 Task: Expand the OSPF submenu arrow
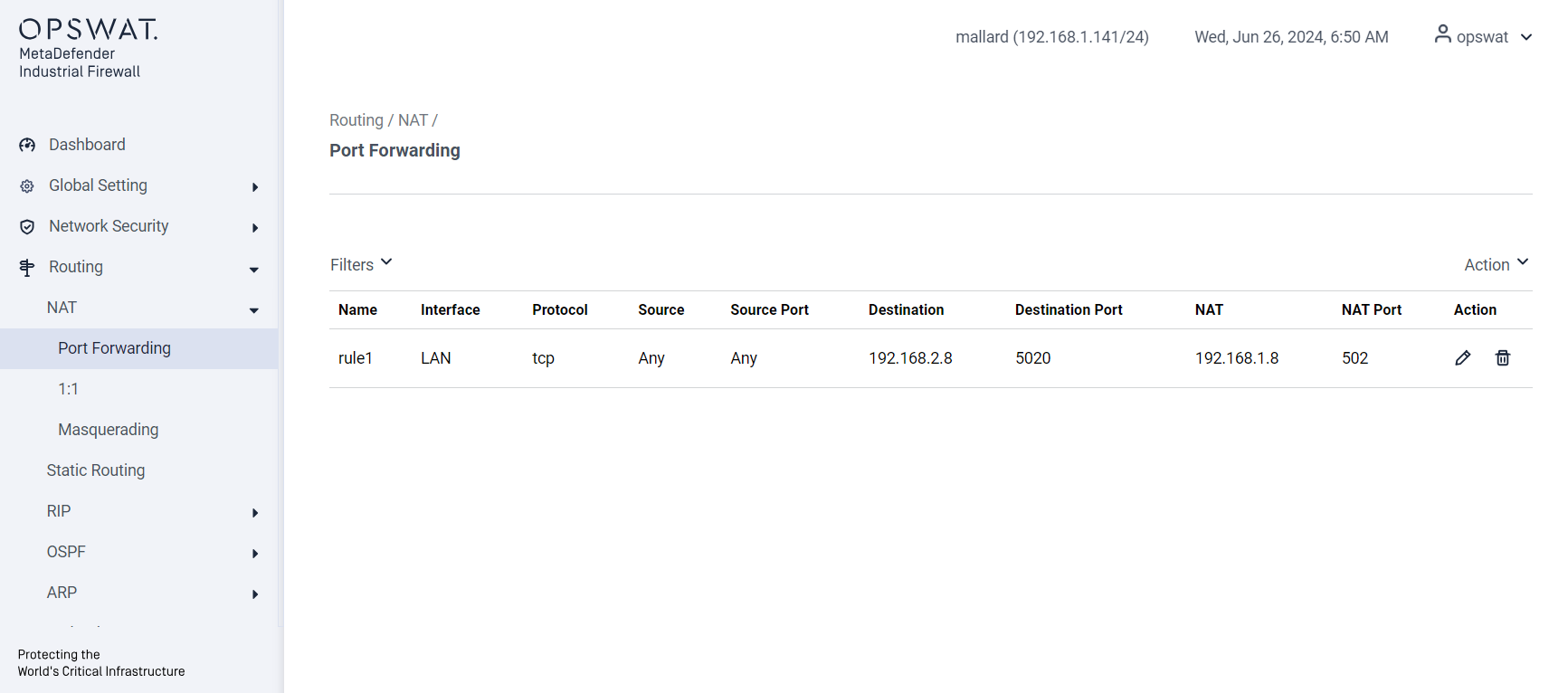click(x=255, y=554)
